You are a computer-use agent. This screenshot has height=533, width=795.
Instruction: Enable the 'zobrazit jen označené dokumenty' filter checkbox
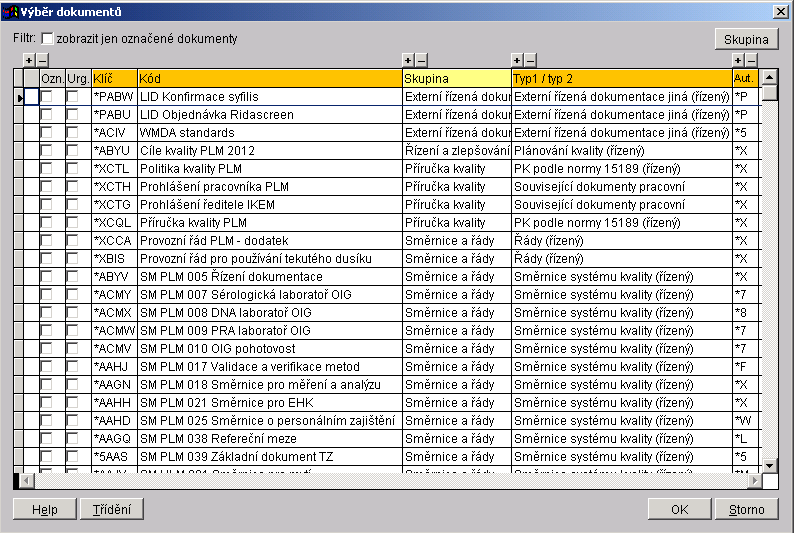[47, 39]
